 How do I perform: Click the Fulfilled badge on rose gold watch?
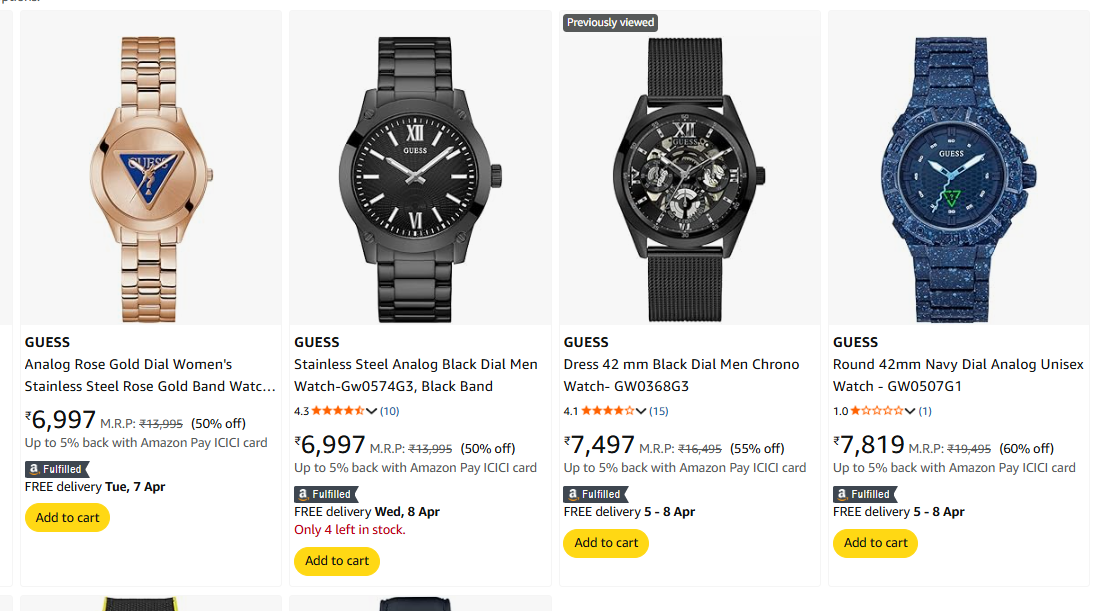point(57,469)
